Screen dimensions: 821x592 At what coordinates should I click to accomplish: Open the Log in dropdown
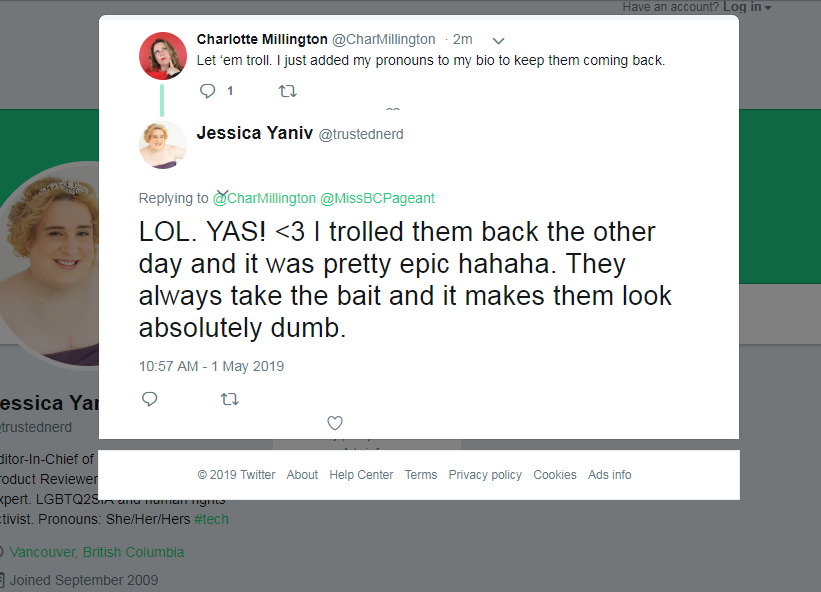pos(747,7)
